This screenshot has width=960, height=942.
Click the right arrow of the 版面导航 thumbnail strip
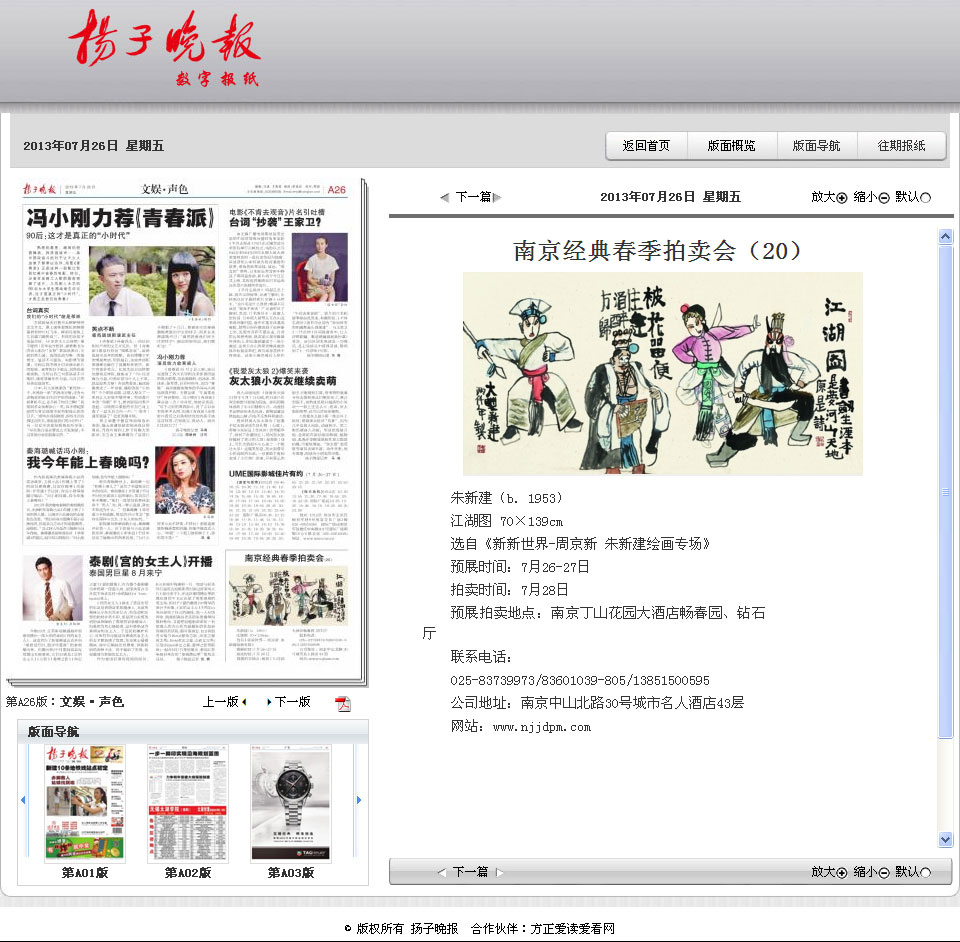coord(359,800)
